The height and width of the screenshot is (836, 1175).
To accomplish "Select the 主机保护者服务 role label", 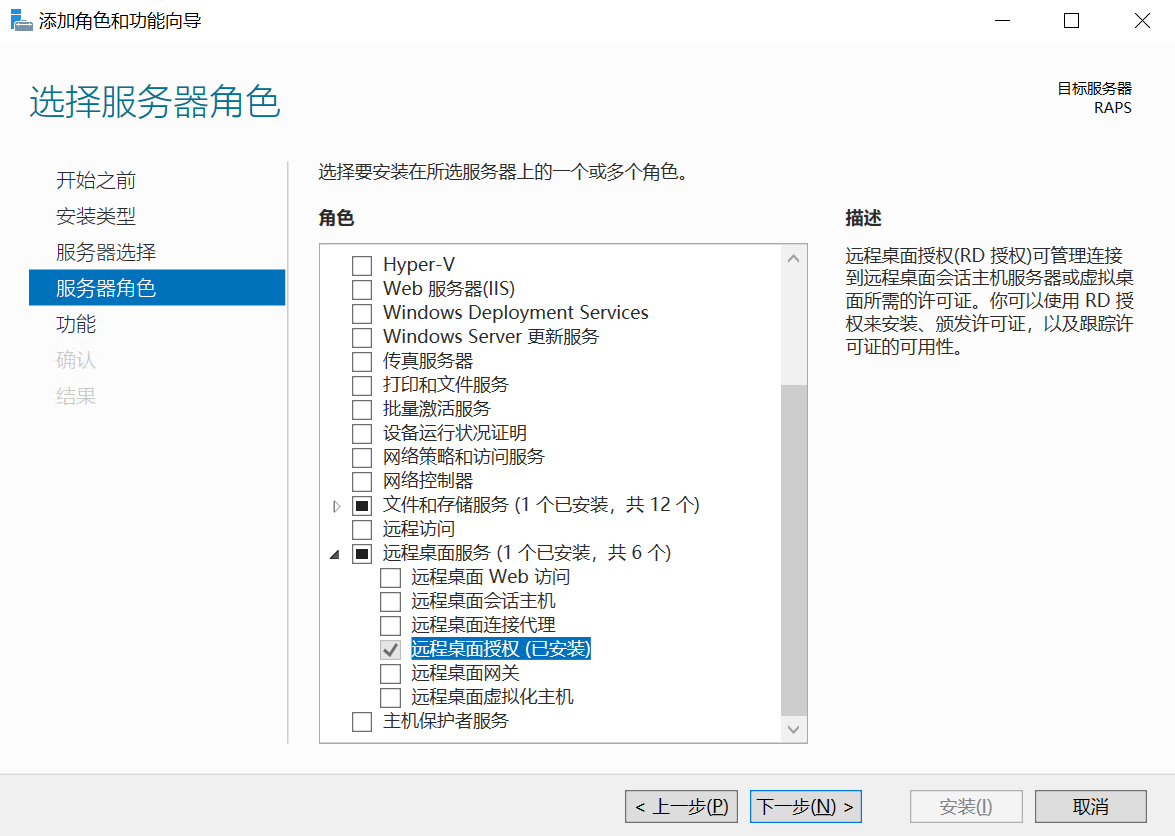I will tap(445, 721).
